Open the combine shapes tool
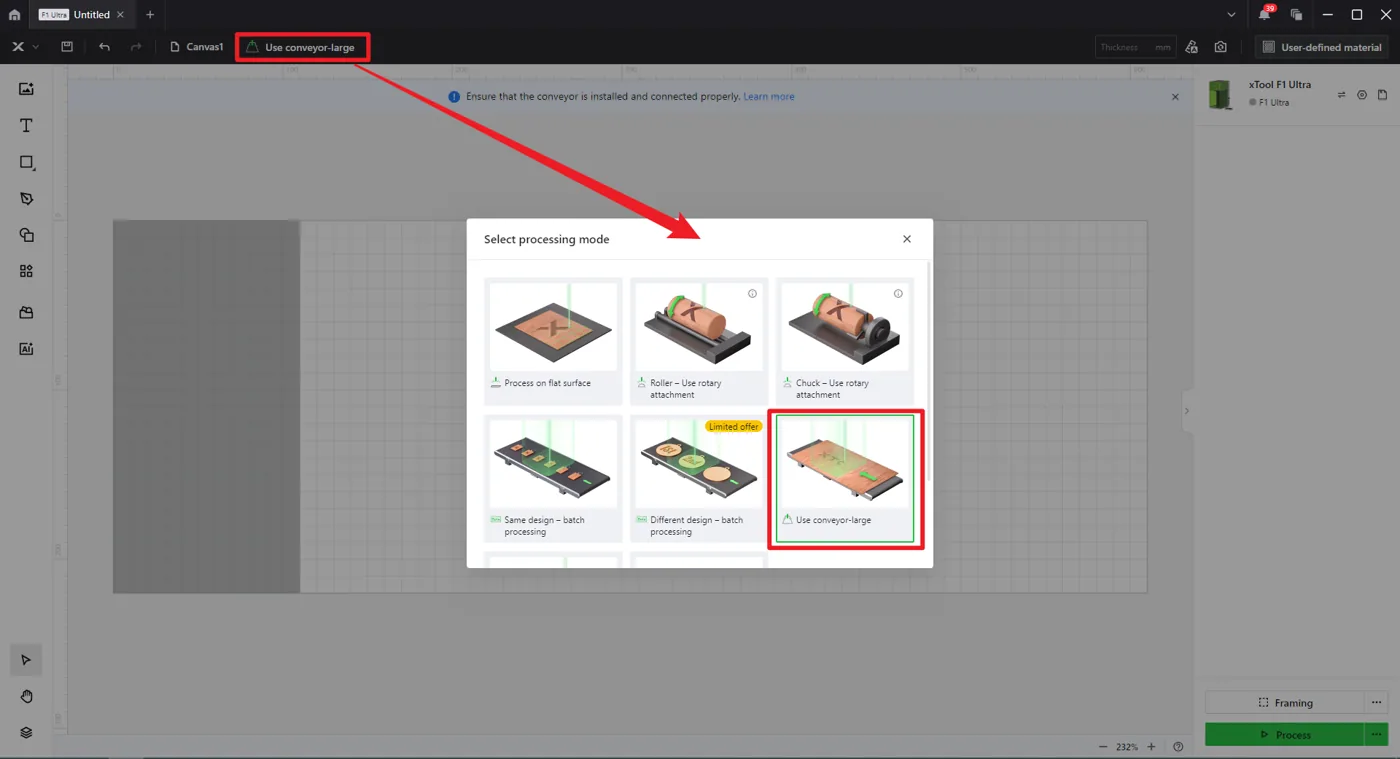Screen dimensions: 1400x759 point(26,235)
